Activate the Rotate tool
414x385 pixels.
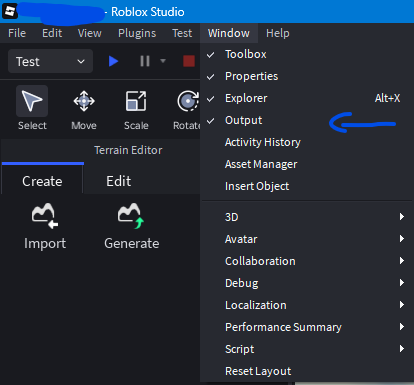click(x=187, y=108)
